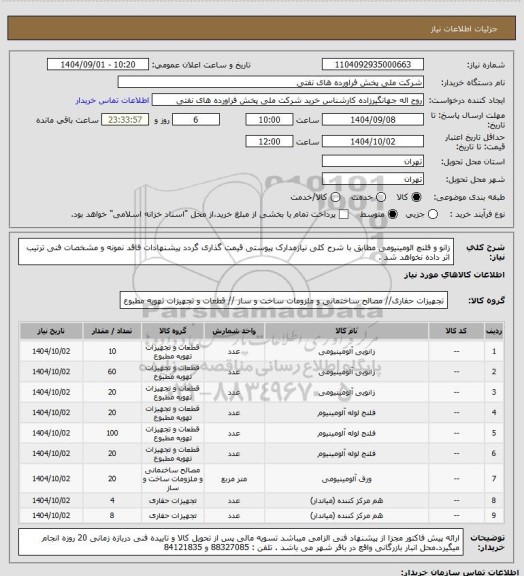Select the خدمت radio button
This screenshot has height=576, width=524.
tap(381, 197)
